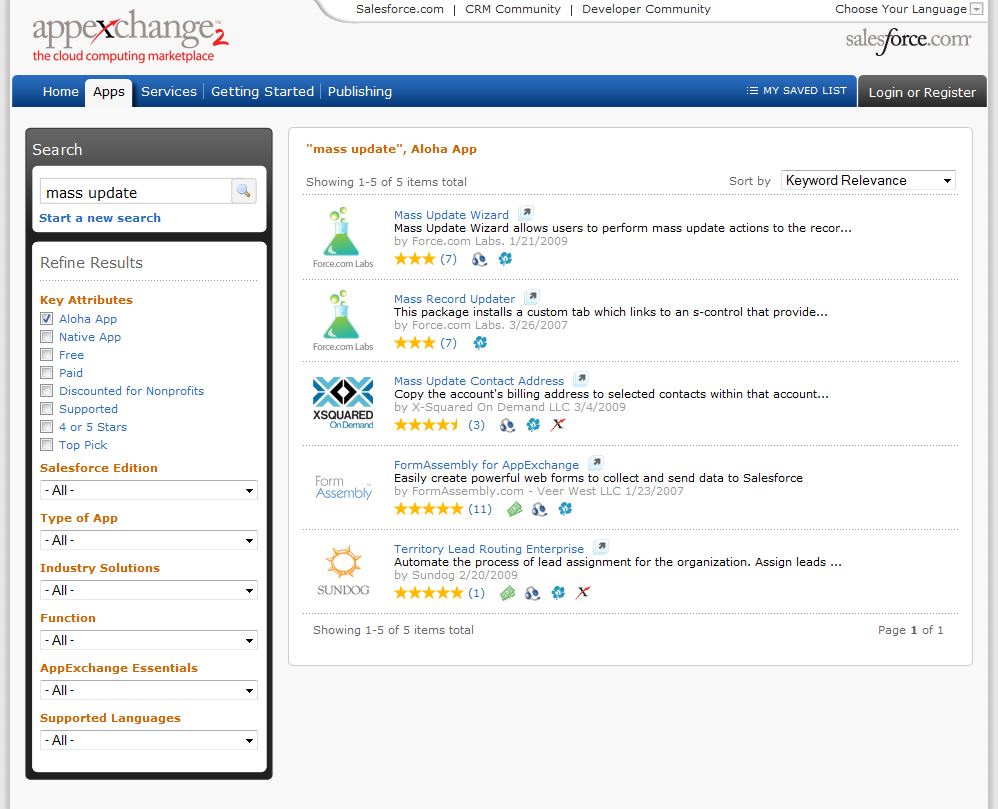Go to the Publishing tab
998x809 pixels.
pyautogui.click(x=360, y=92)
